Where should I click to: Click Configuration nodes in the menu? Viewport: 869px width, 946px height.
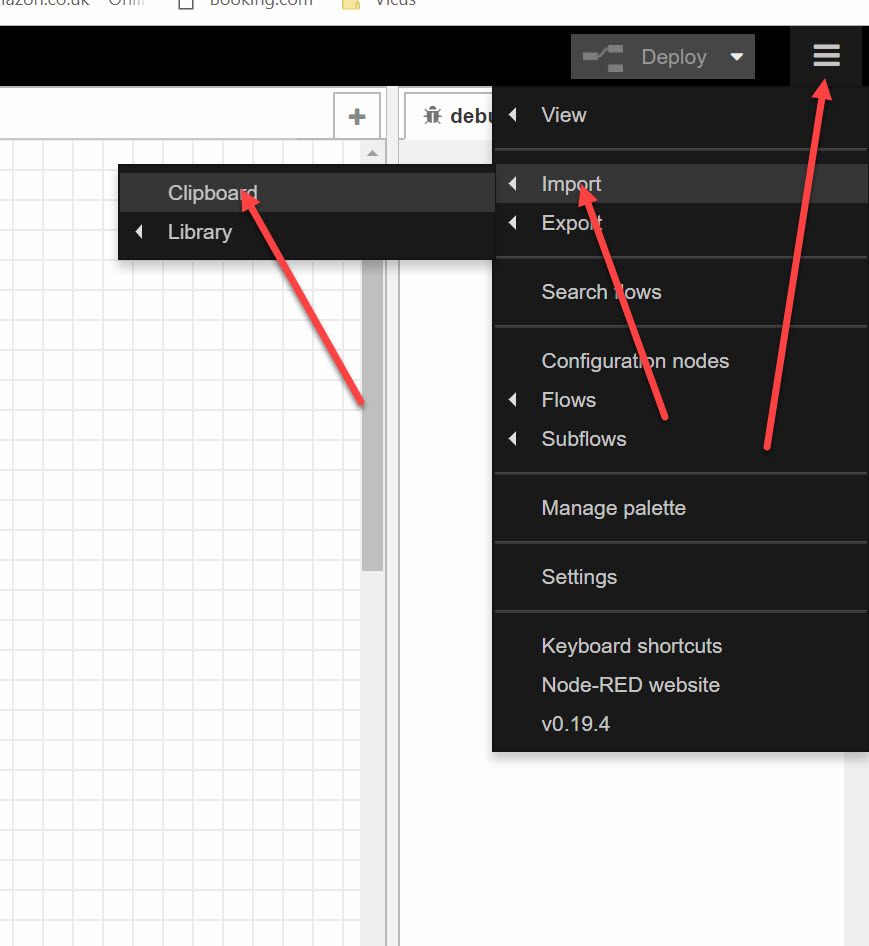634,361
